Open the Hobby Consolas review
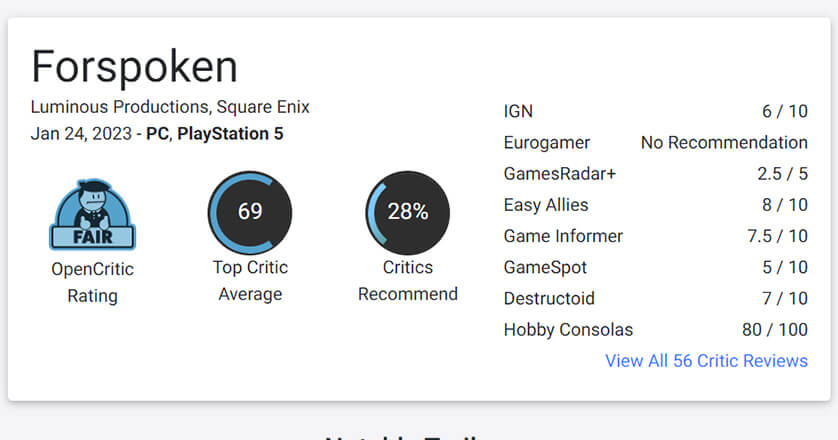 coord(655,329)
